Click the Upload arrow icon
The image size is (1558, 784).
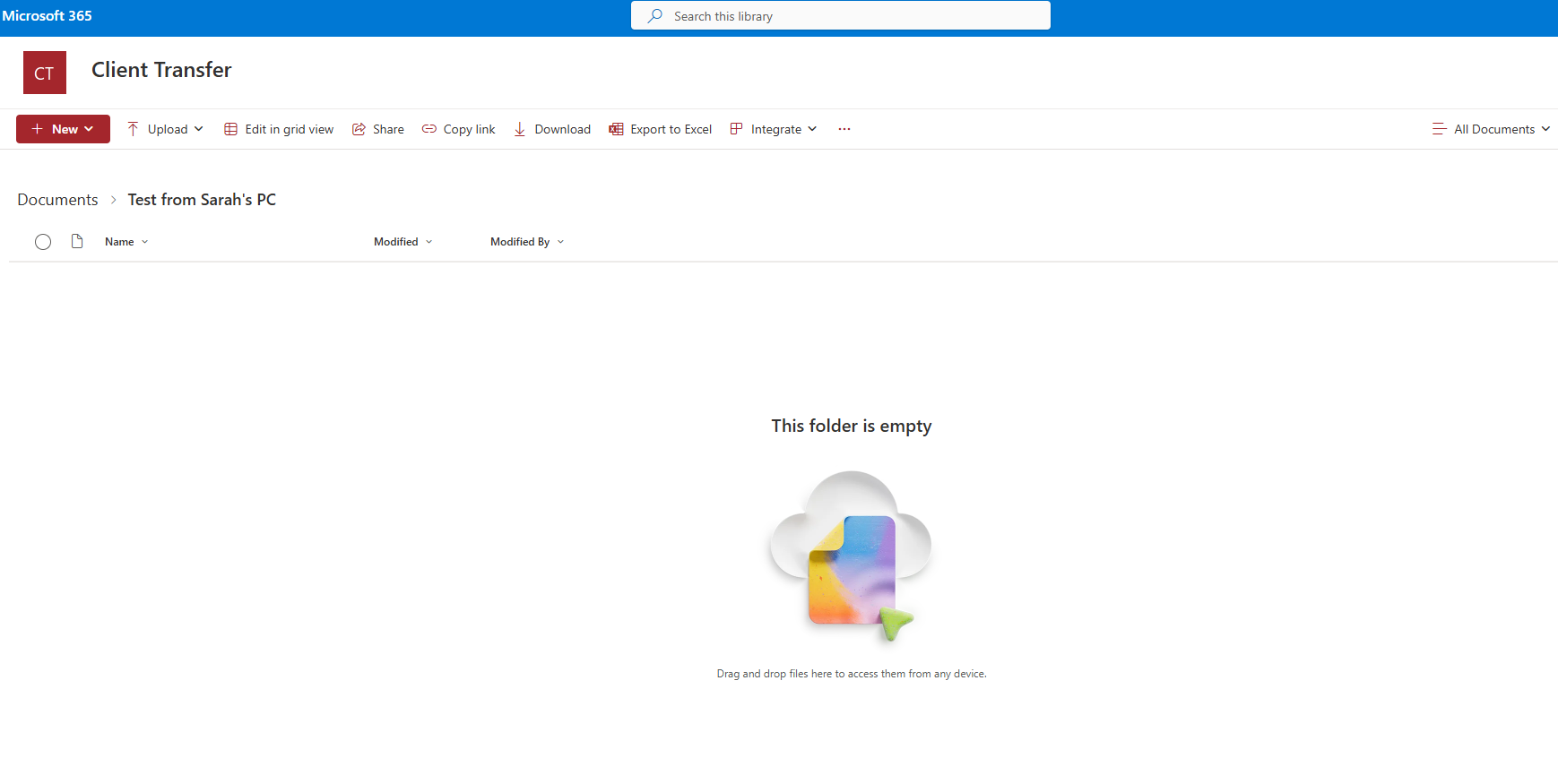click(133, 129)
